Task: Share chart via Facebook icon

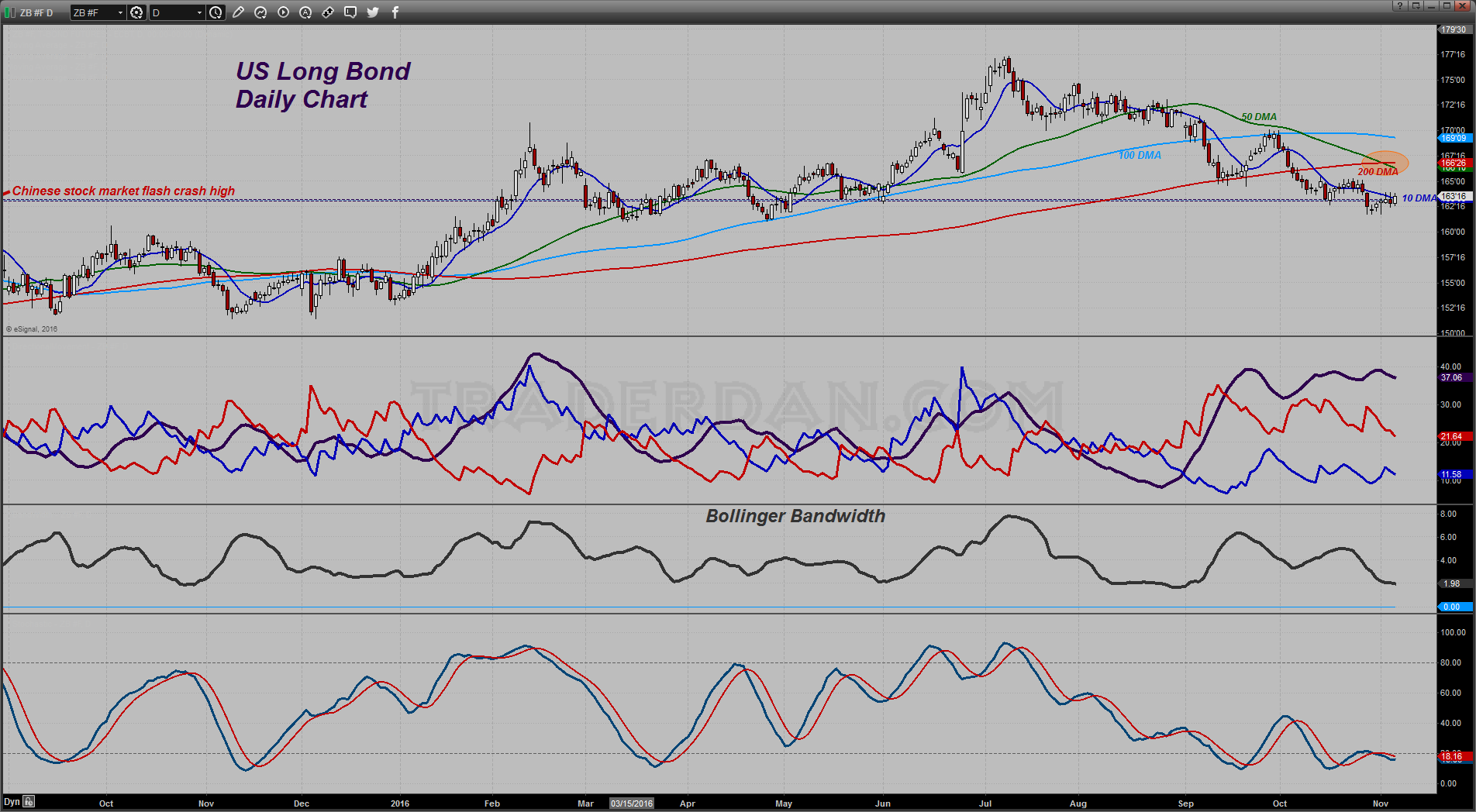Action: [395, 12]
